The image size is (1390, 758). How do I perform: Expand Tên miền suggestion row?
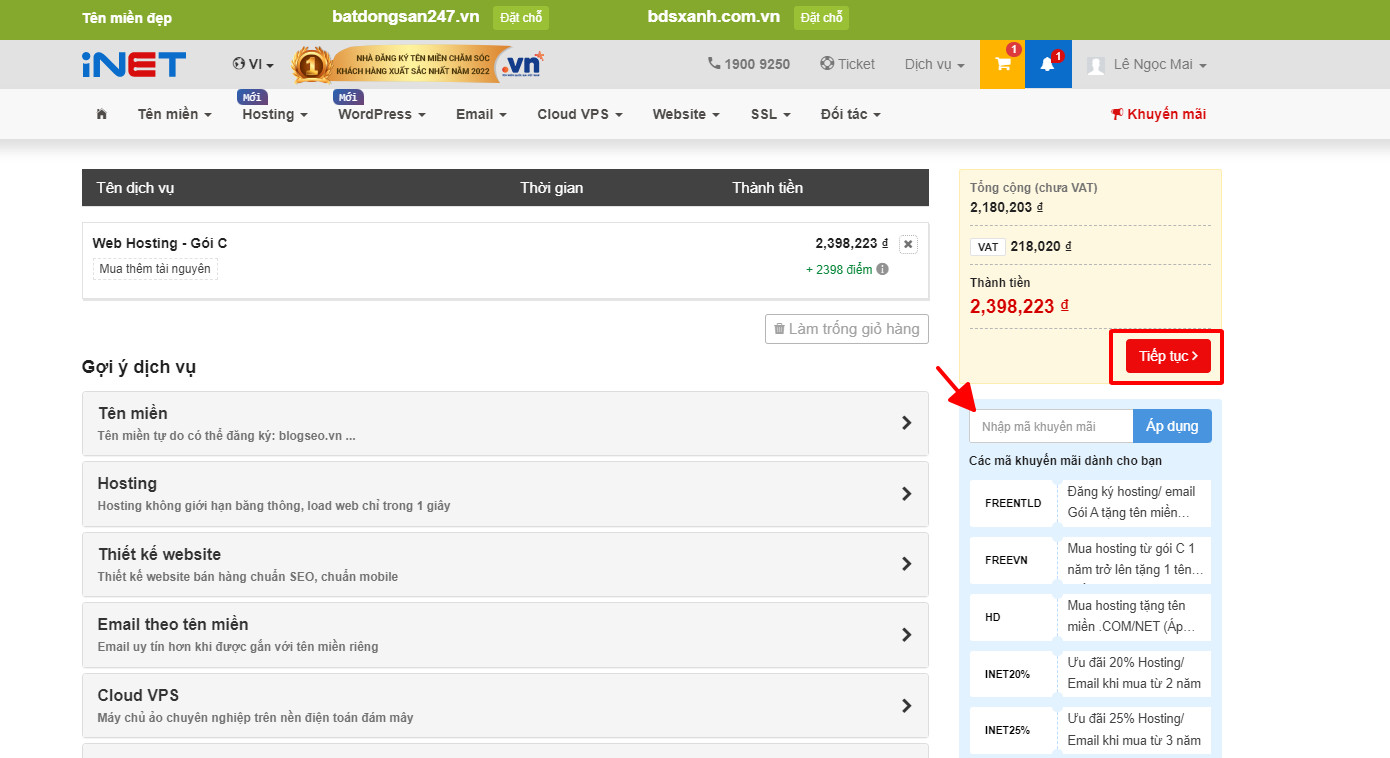click(505, 423)
